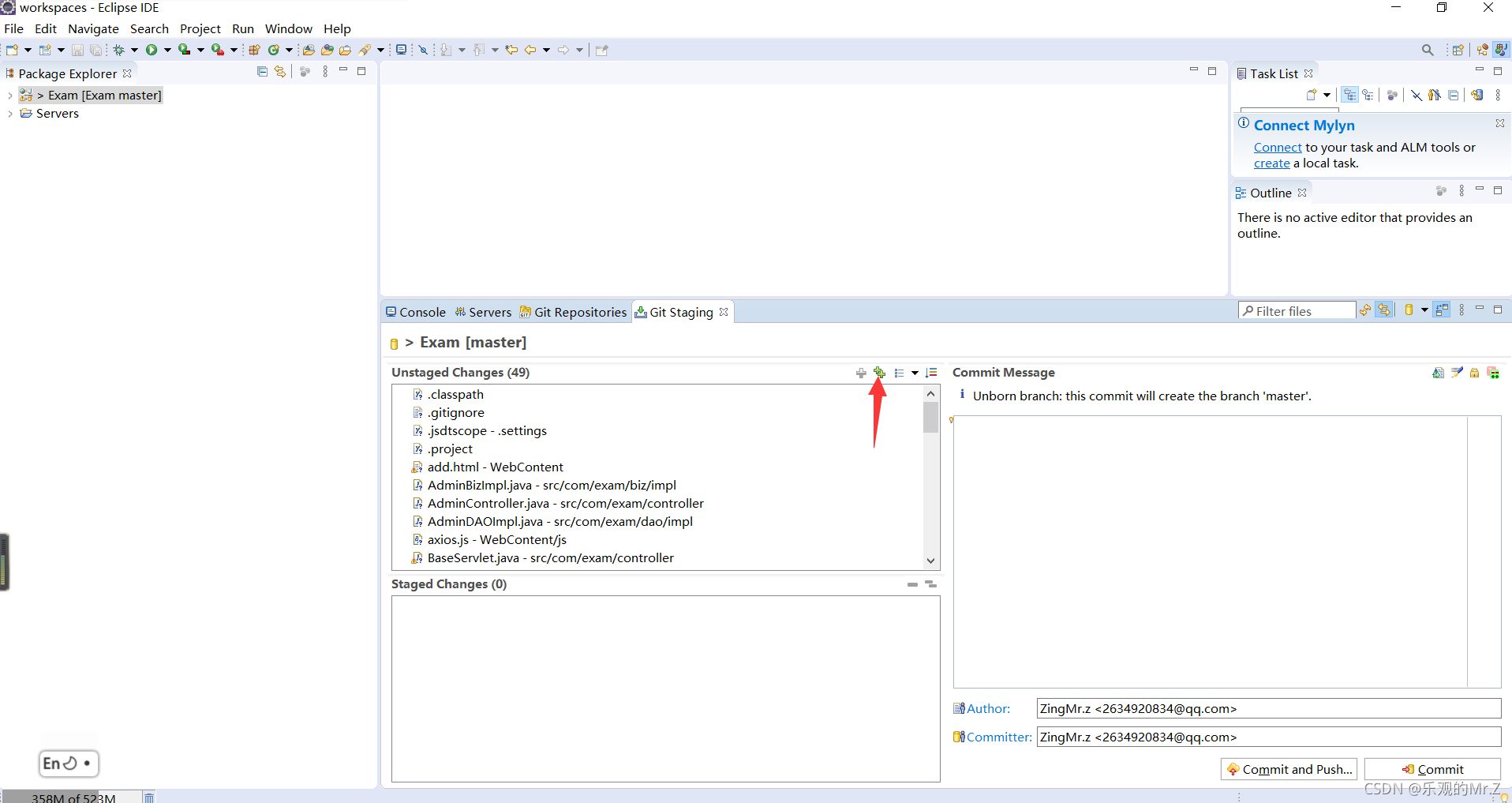Collapse all in Package Explorer
The image size is (1512, 803).
point(263,72)
